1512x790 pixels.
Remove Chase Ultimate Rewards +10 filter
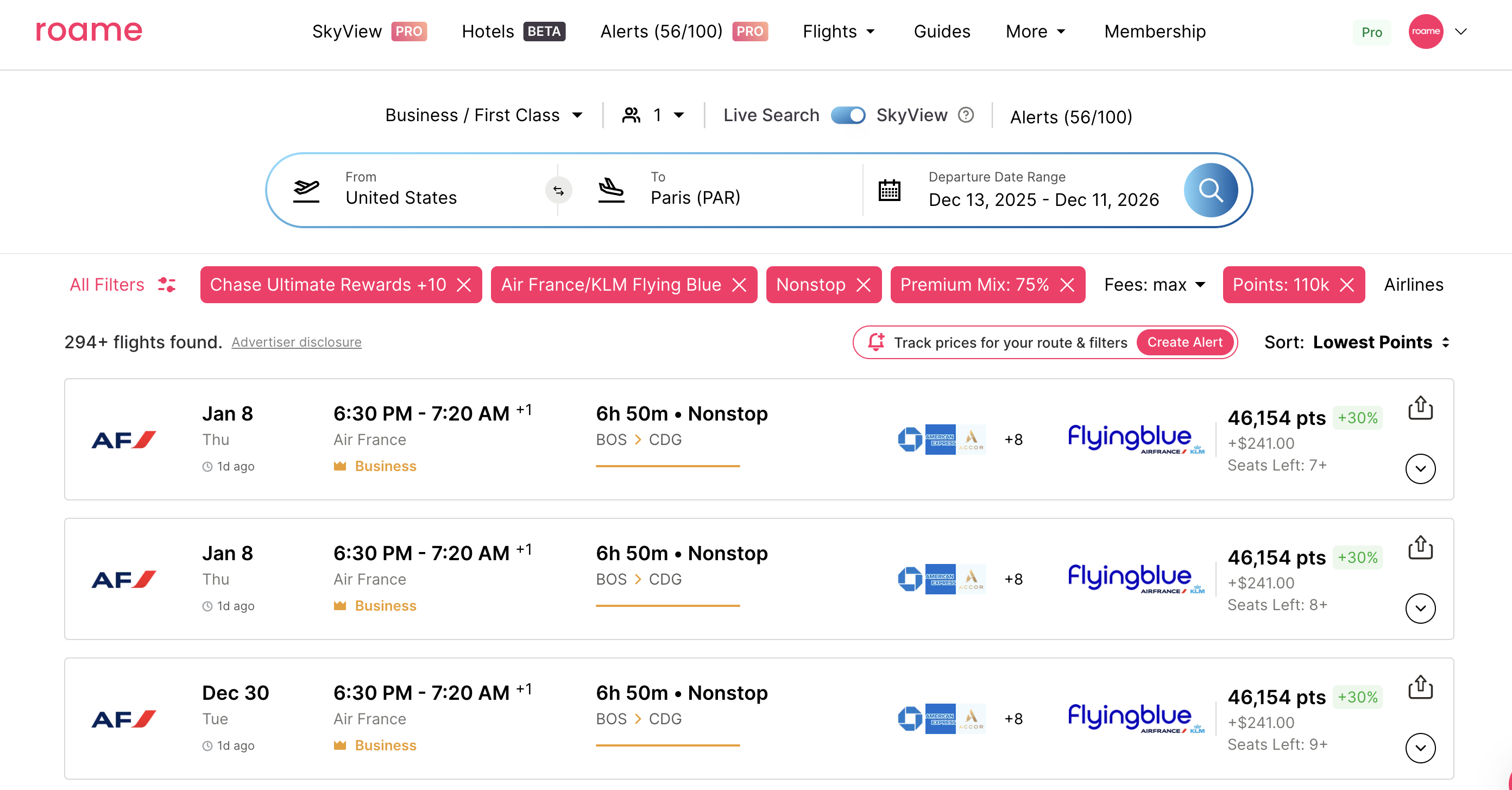(x=464, y=285)
